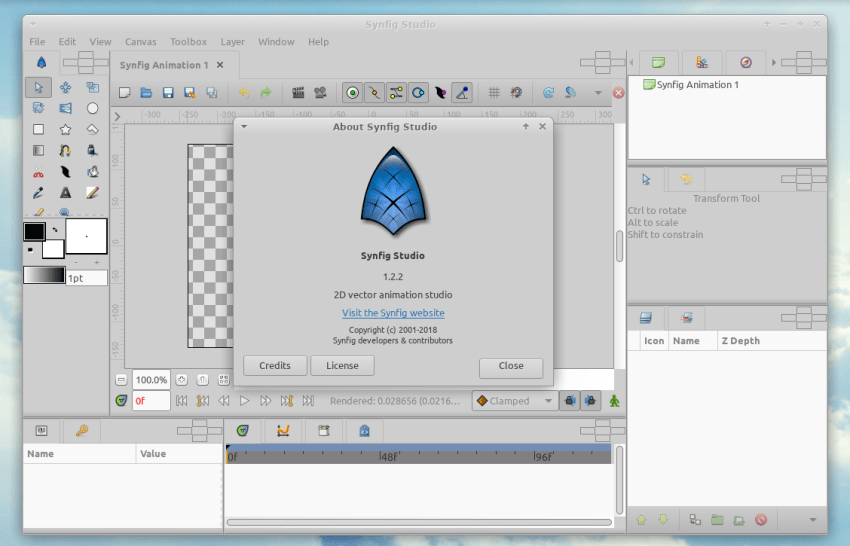Viewport: 850px width, 546px height.
Task: Open the Layer menu
Action: (x=232, y=42)
